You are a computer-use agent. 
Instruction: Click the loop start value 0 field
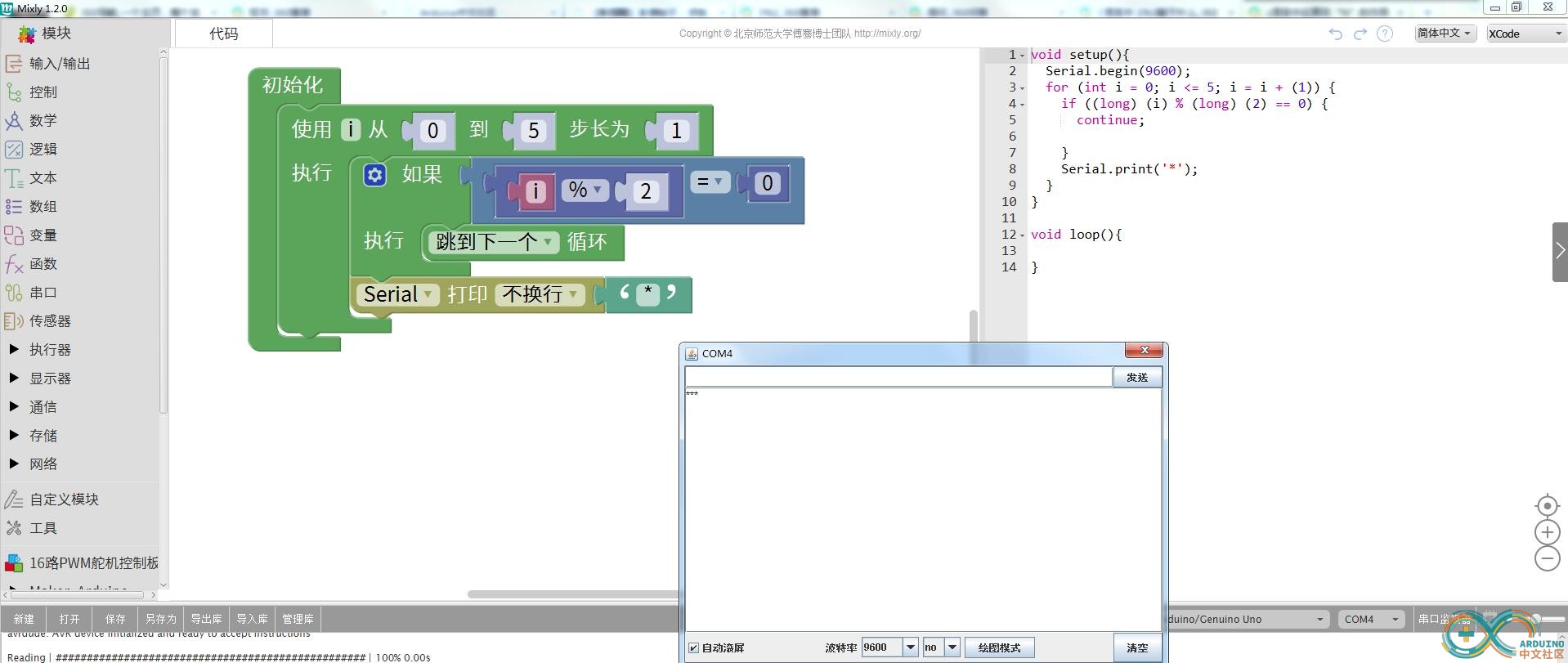pos(433,131)
